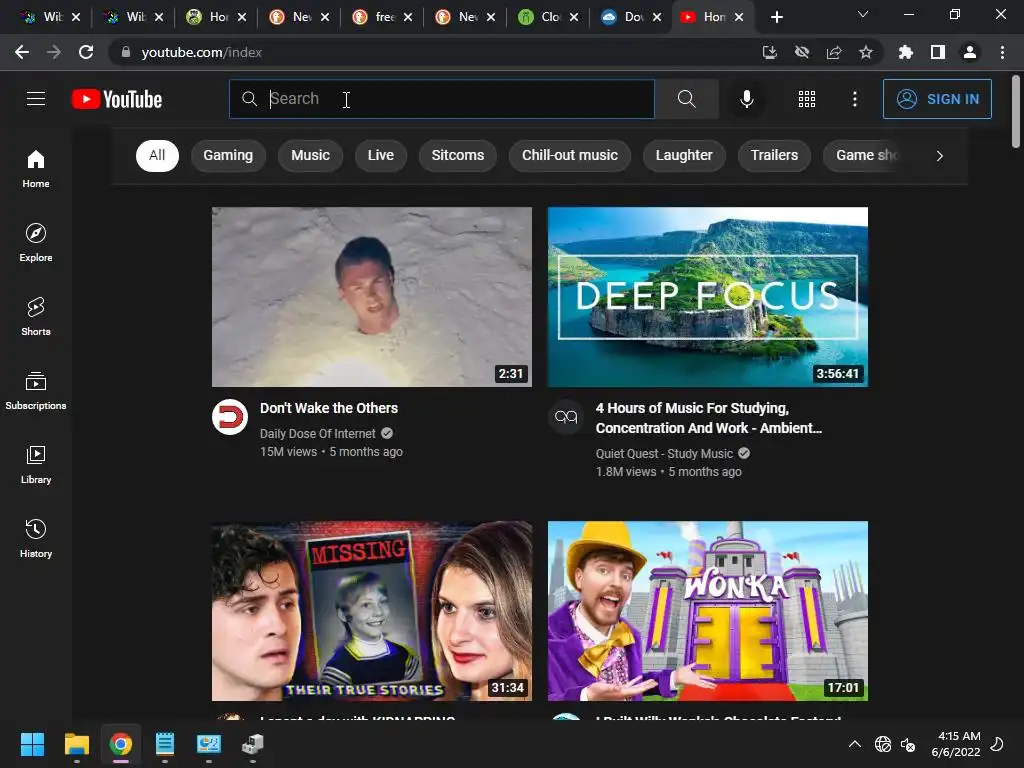Start voice search with the microphone
Image resolution: width=1024 pixels, height=768 pixels.
[x=746, y=99]
